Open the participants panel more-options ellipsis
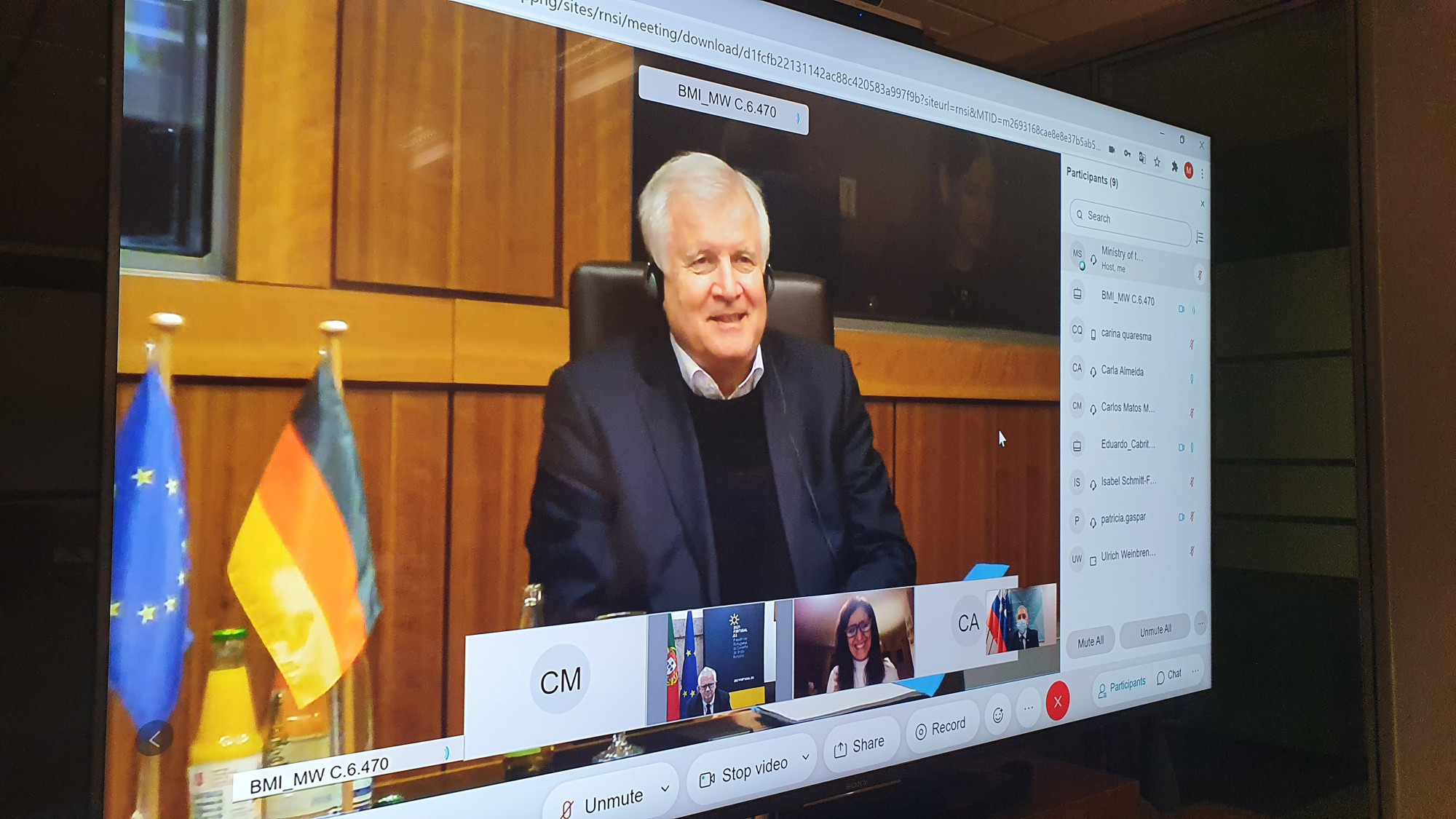Image resolution: width=1456 pixels, height=819 pixels. coord(1200,622)
